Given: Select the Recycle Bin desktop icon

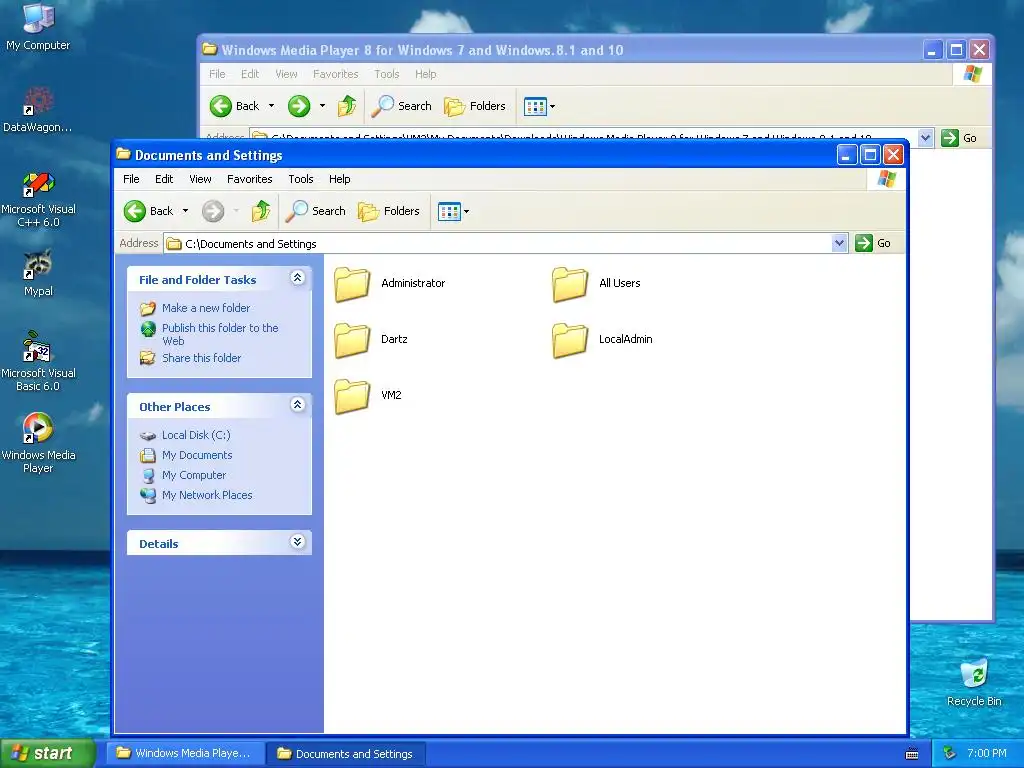Looking at the screenshot, I should coord(974,682).
